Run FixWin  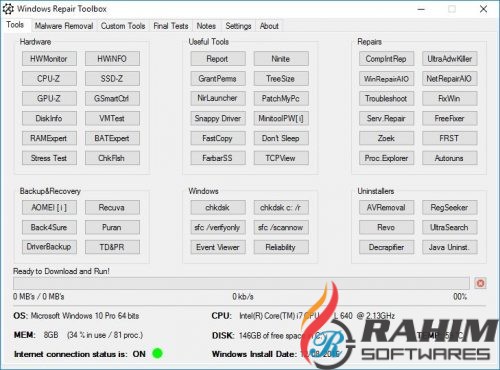pos(450,98)
